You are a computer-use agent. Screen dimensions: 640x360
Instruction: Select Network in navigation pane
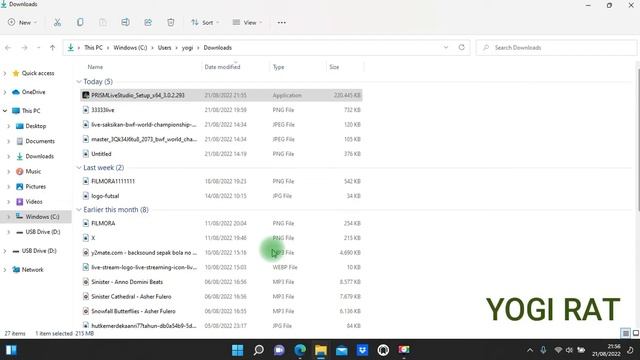click(x=32, y=270)
